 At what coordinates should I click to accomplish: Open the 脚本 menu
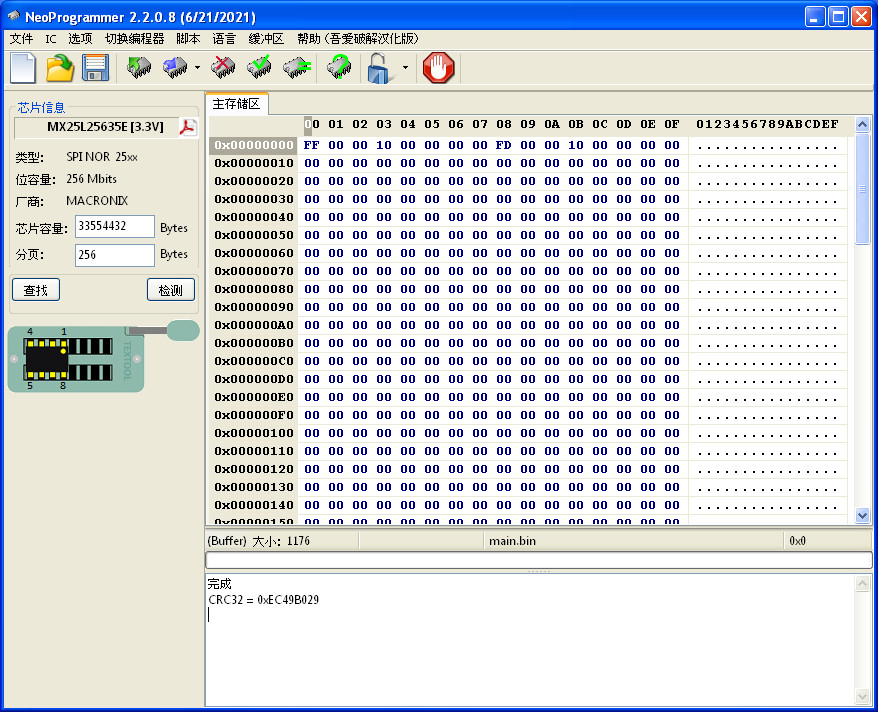click(188, 39)
